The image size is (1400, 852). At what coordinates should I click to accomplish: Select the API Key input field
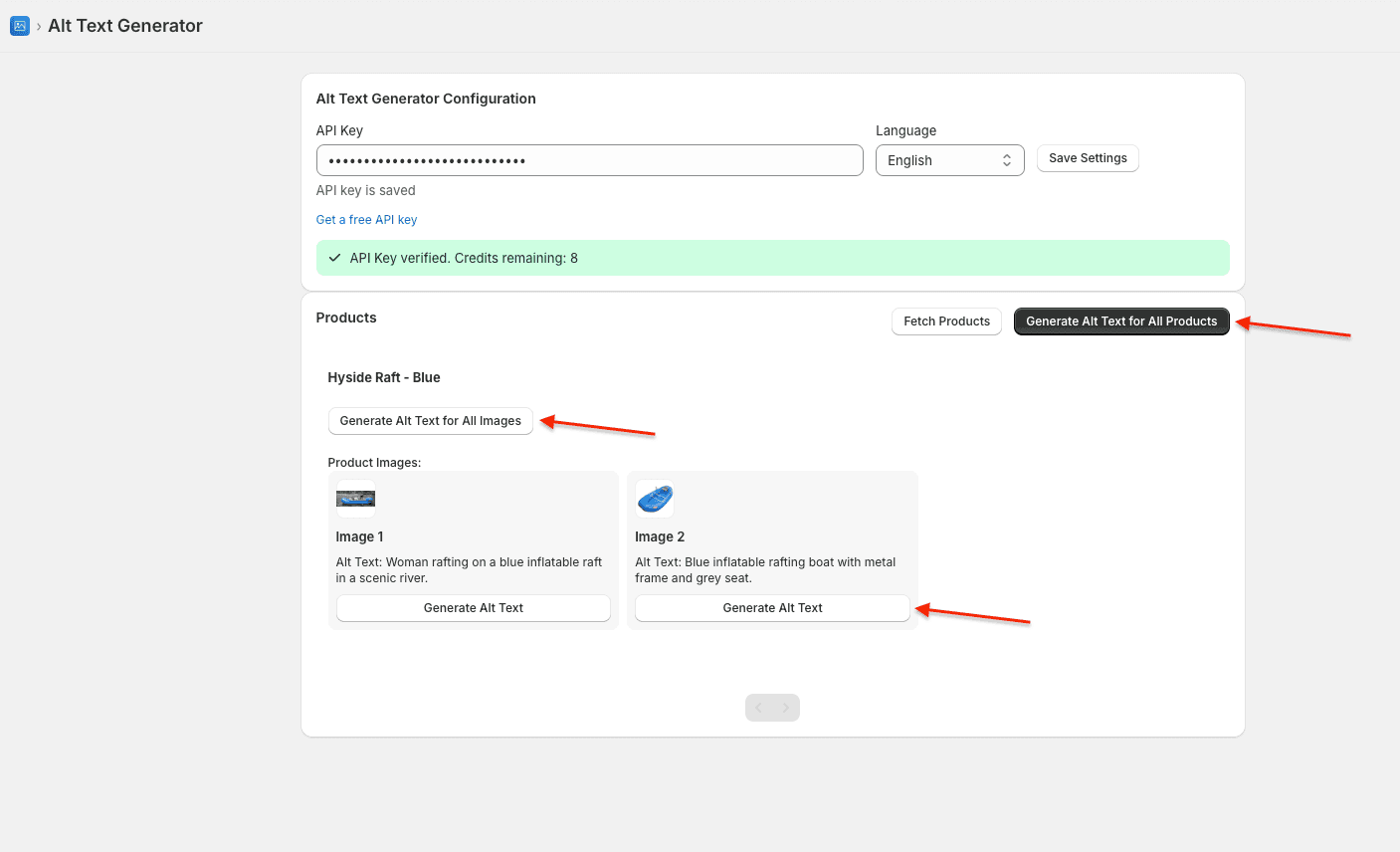point(589,160)
